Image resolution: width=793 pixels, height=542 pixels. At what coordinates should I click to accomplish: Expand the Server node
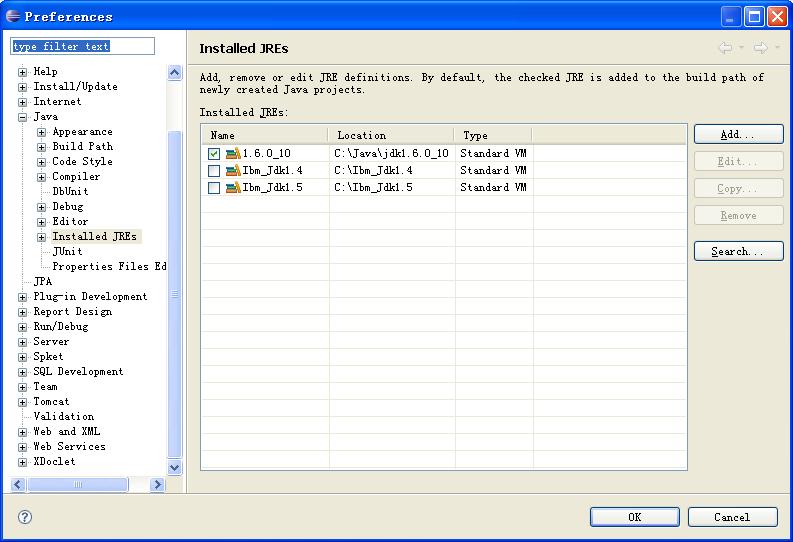coord(22,342)
